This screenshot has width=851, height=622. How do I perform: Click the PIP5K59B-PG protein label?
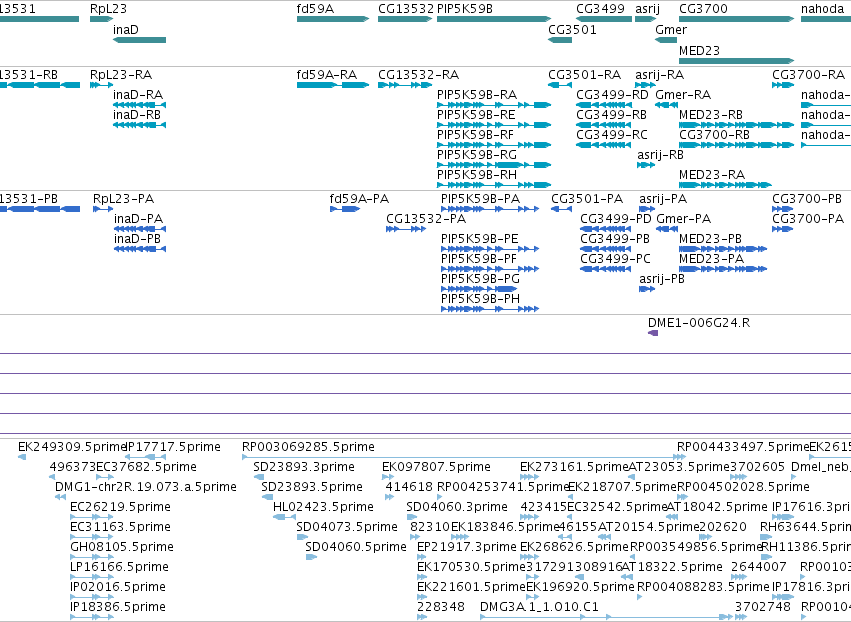[480, 279]
